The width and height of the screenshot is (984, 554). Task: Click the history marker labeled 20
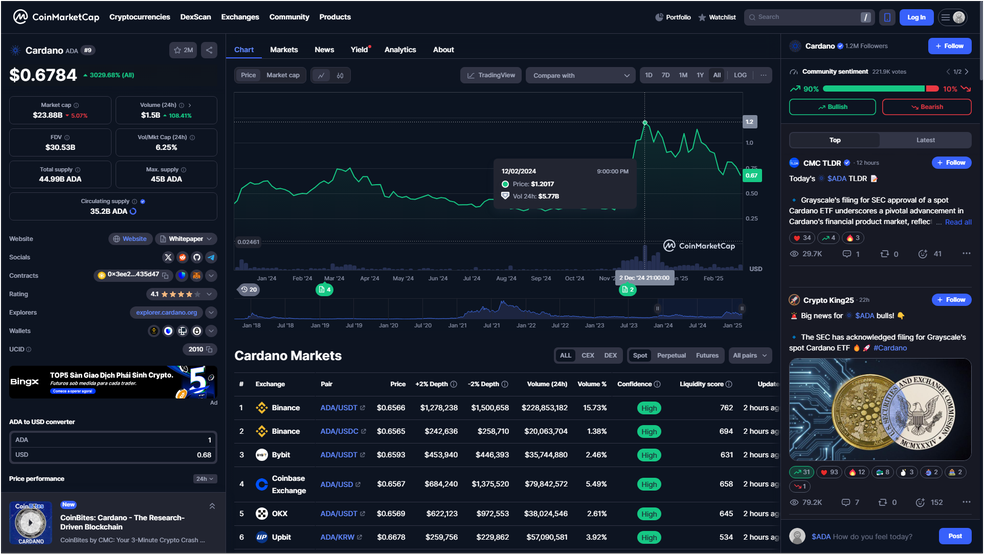click(249, 290)
